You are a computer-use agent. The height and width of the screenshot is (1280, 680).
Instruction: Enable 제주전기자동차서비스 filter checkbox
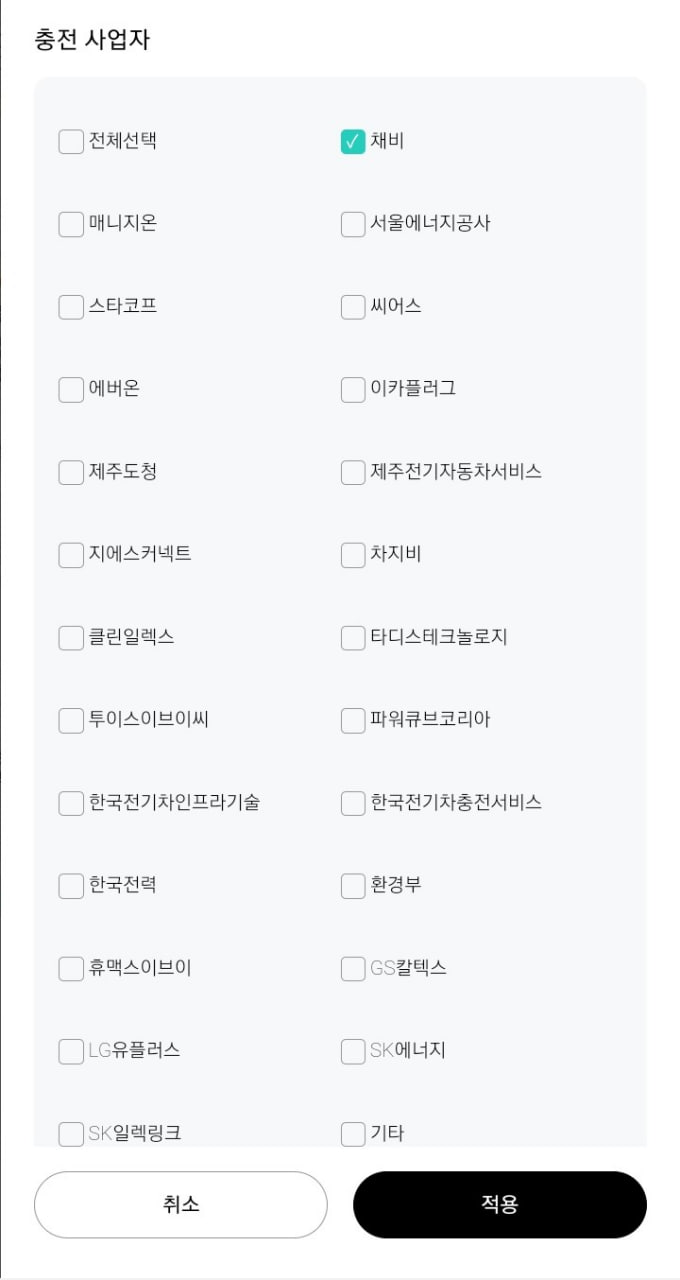pyautogui.click(x=353, y=472)
